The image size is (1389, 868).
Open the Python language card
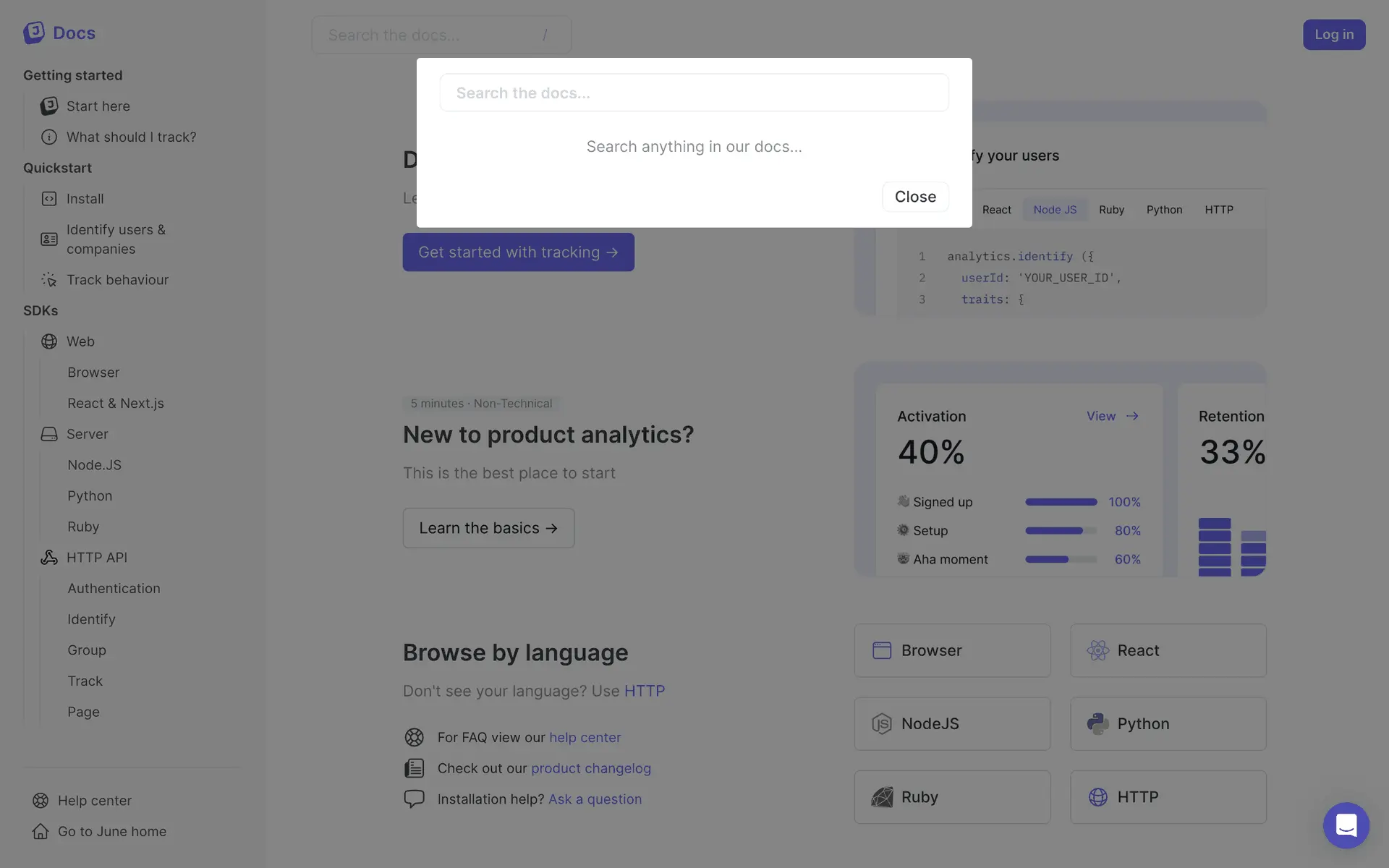[1168, 723]
